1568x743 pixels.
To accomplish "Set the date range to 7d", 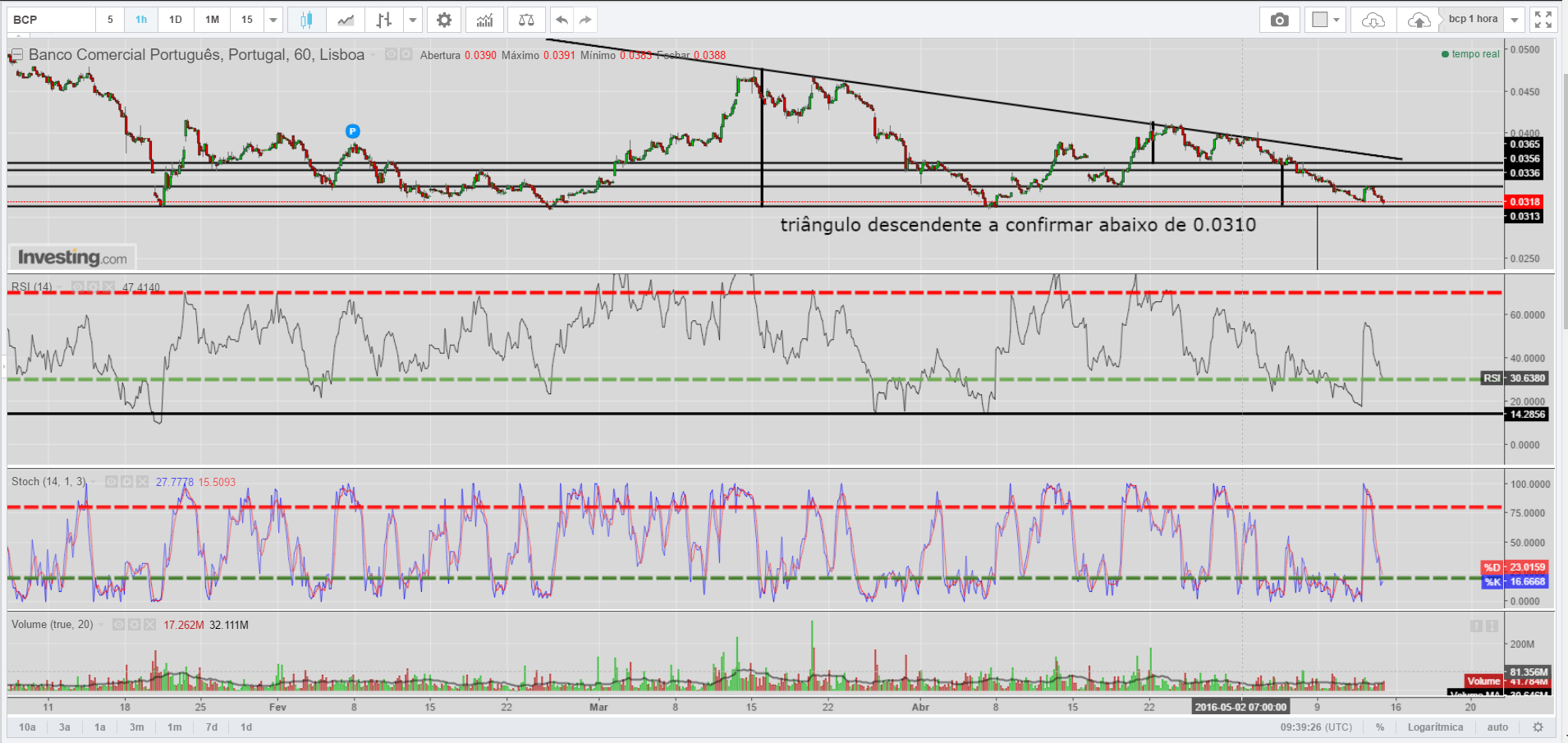I will click(212, 727).
